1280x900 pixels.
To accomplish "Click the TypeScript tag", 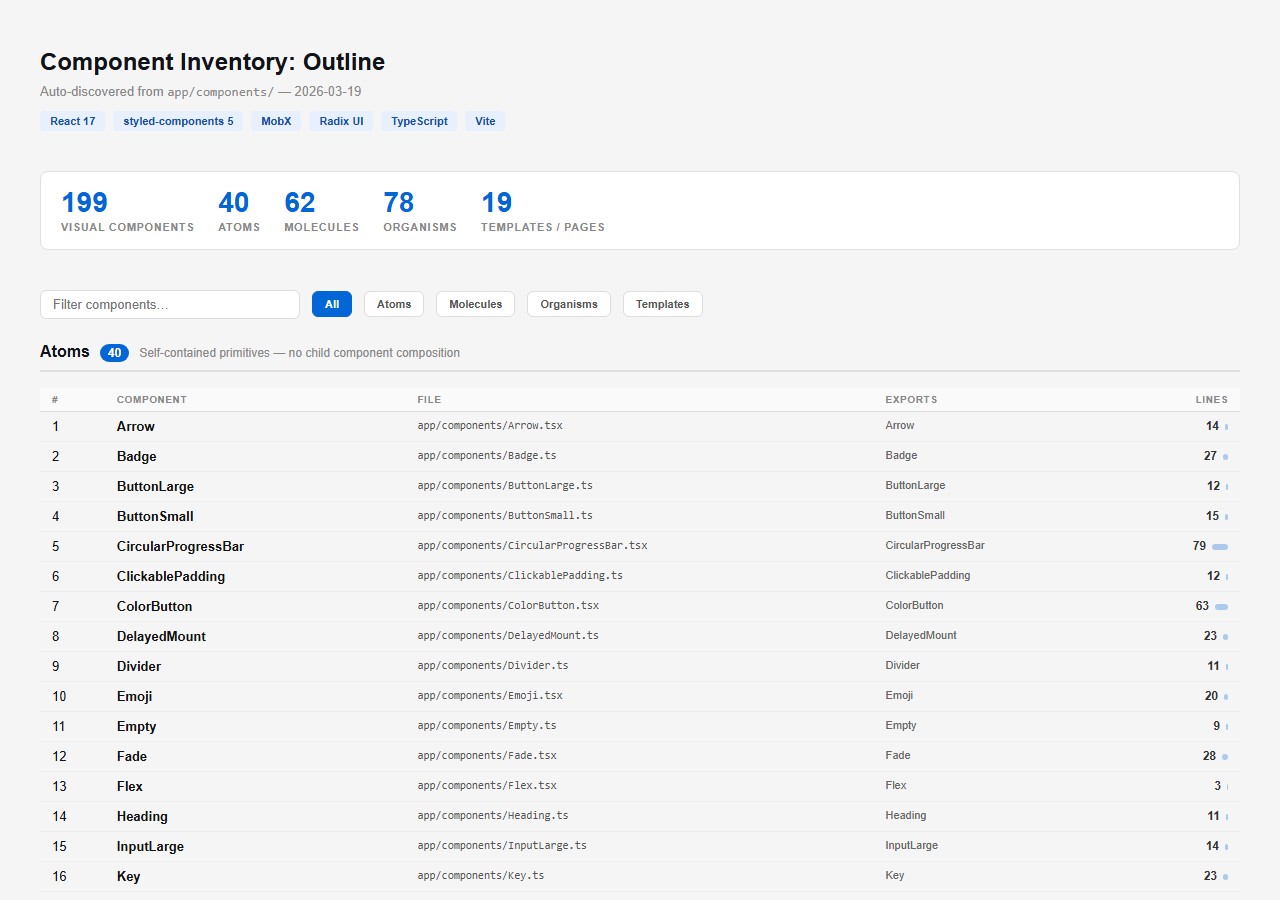I will pos(419,121).
